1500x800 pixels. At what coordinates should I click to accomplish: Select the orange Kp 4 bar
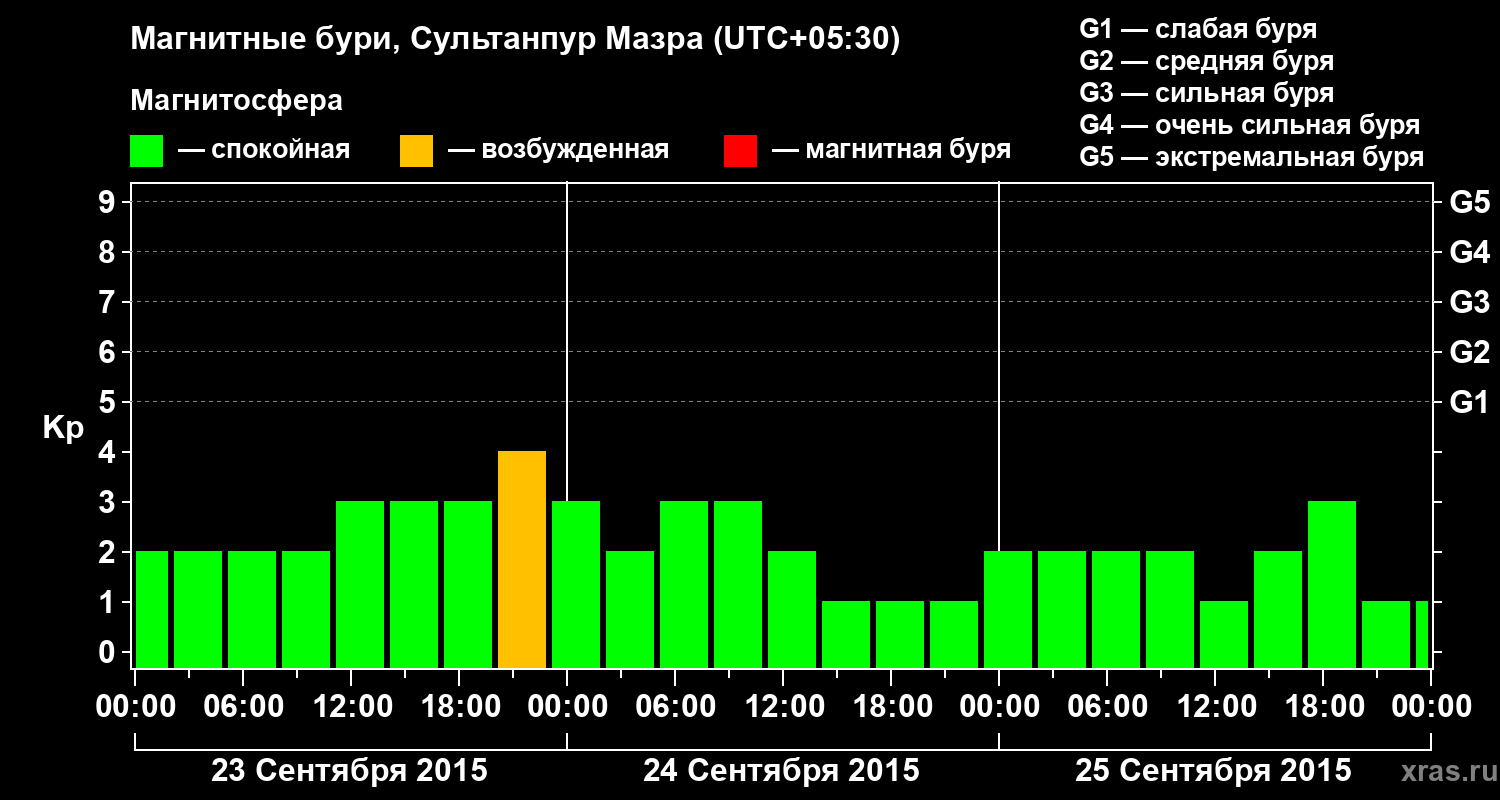pos(522,560)
